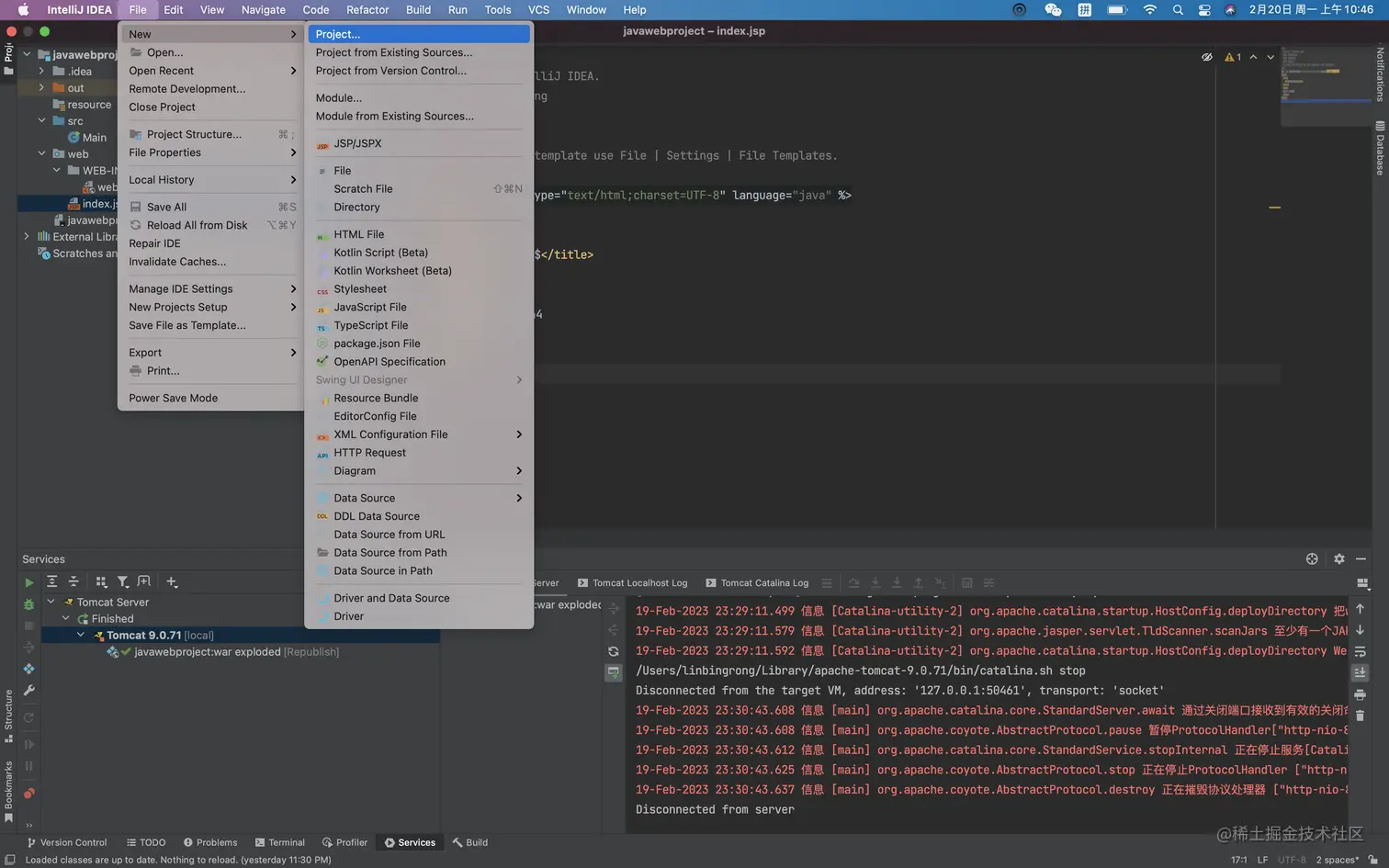Click Scroll Down arrow beside console output
The width and height of the screenshot is (1389, 868).
tap(1361, 630)
